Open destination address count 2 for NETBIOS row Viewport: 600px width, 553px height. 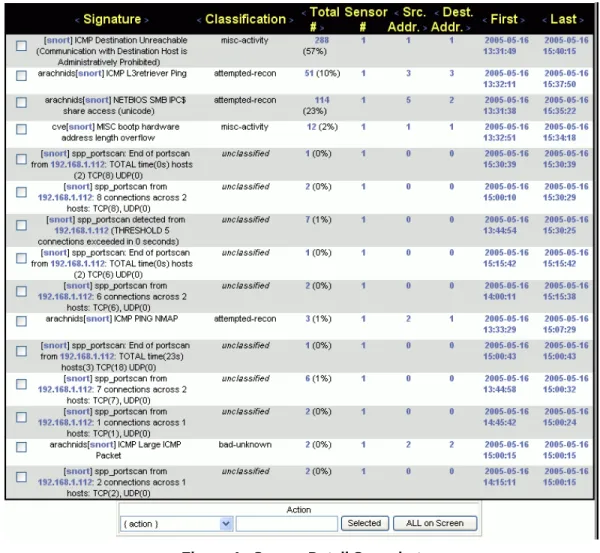(x=452, y=100)
